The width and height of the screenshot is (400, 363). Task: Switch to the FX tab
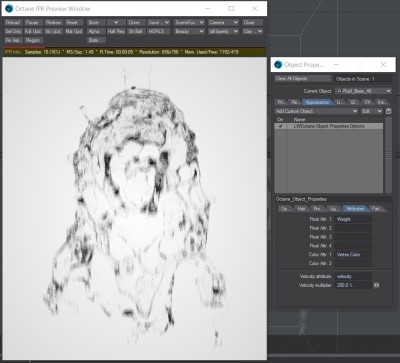(x=367, y=102)
